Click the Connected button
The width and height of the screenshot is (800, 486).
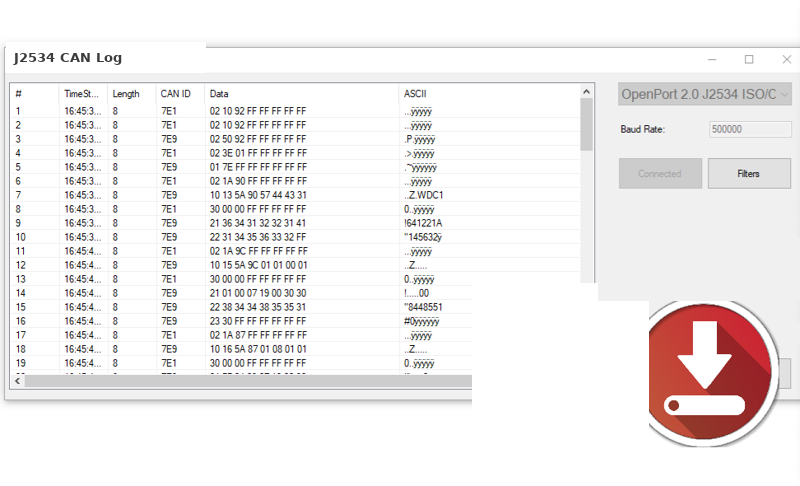pyautogui.click(x=660, y=173)
